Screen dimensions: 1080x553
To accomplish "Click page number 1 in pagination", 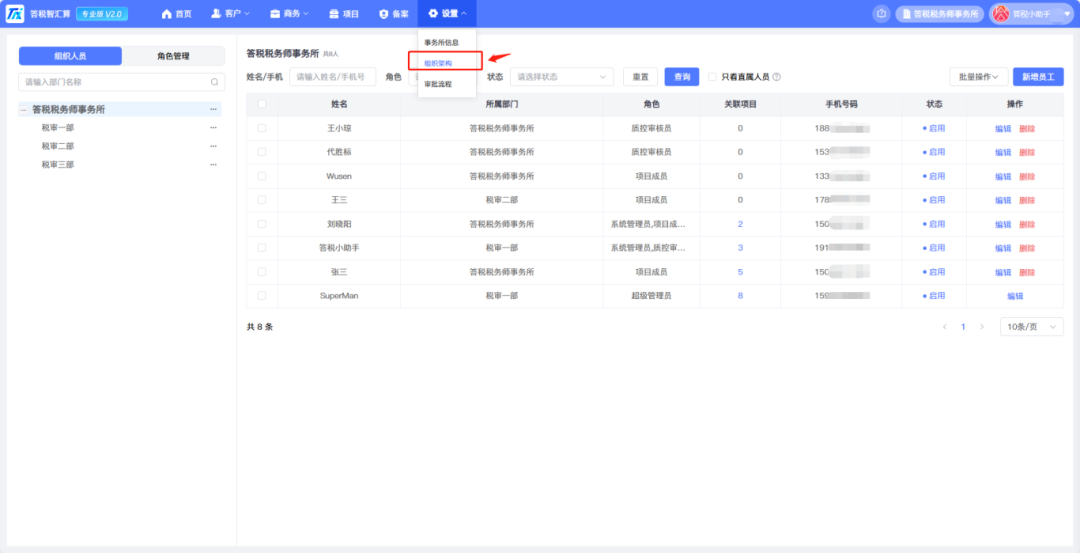I will tap(964, 326).
